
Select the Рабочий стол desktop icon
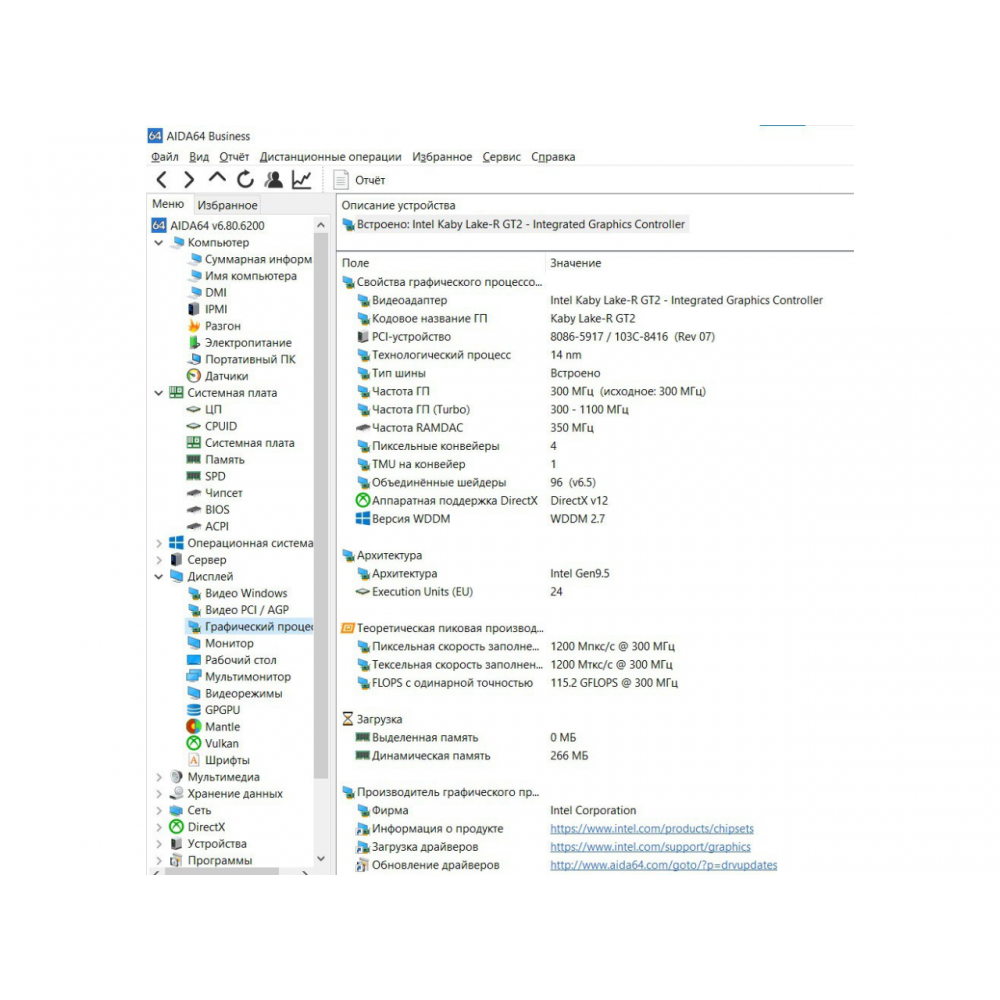194,659
